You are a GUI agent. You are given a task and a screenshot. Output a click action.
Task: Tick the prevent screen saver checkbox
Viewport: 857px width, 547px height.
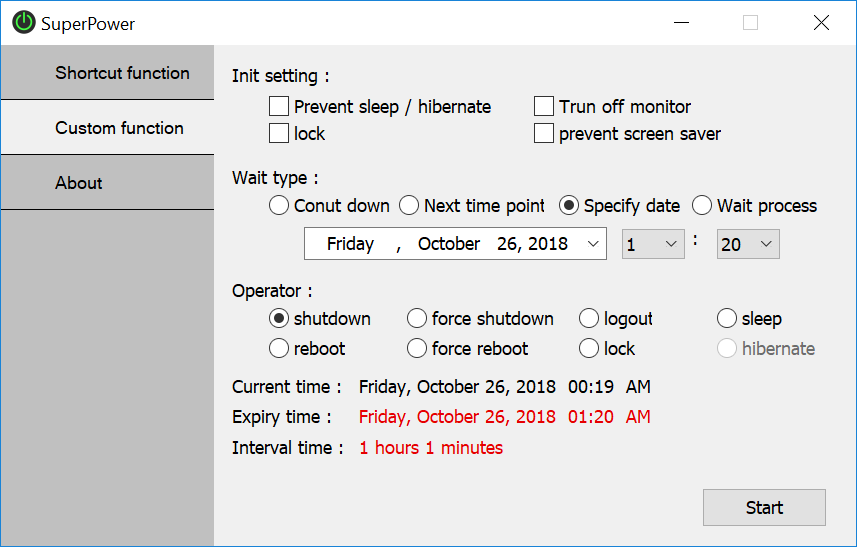[x=544, y=134]
